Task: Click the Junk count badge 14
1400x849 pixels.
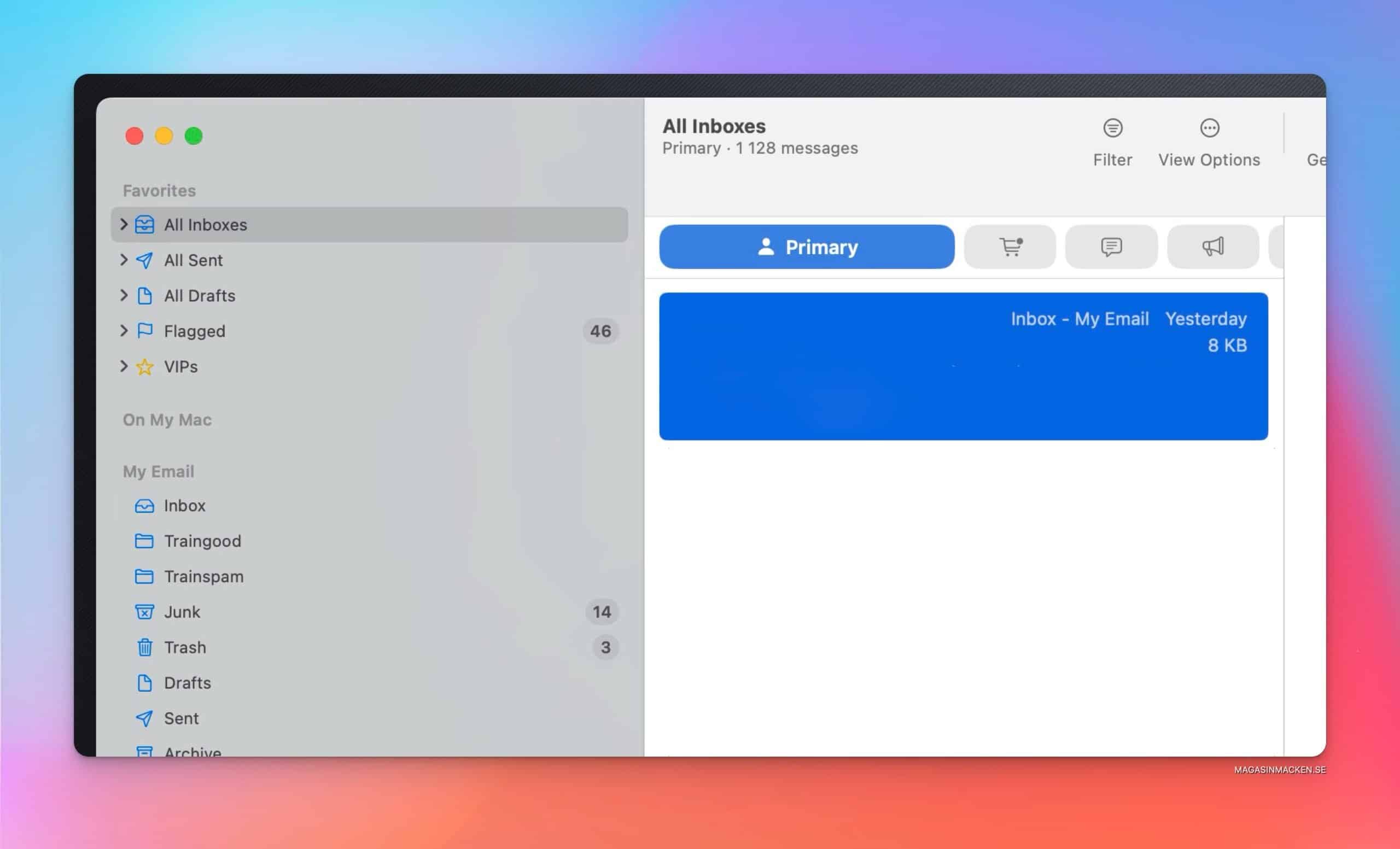Action: point(602,612)
